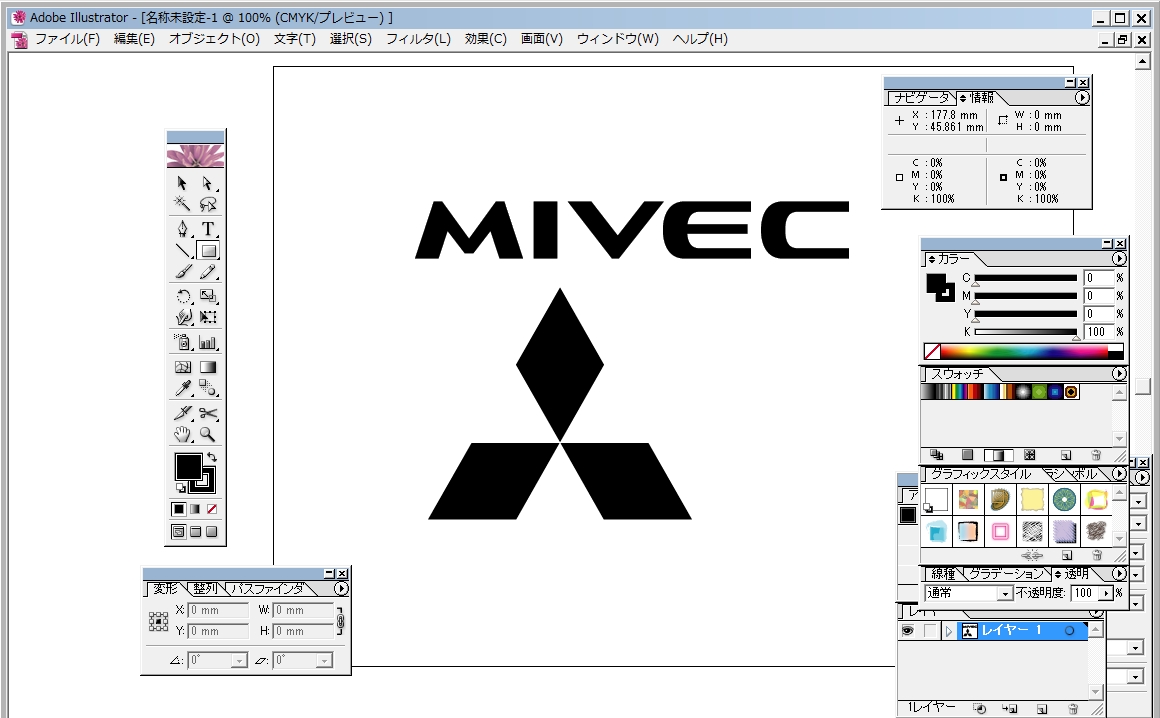Image resolution: width=1160 pixels, height=718 pixels.
Task: Click the Hand tool
Action: click(183, 434)
